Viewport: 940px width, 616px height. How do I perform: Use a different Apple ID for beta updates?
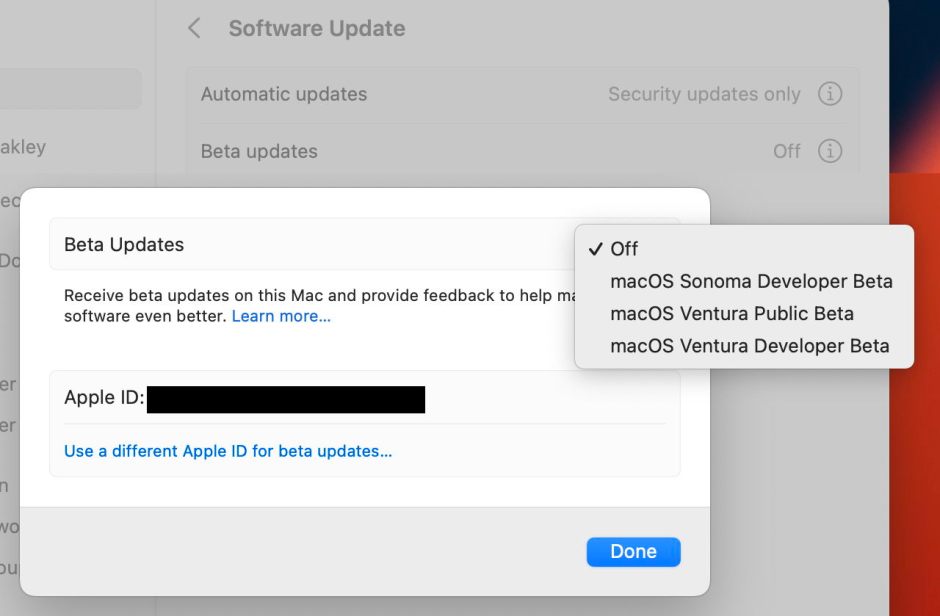(228, 451)
